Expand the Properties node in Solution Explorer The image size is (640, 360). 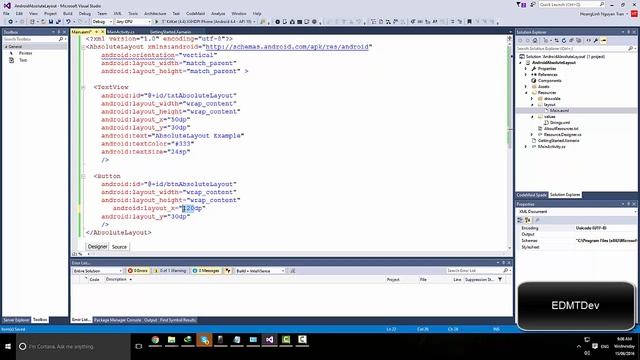tap(526, 69)
